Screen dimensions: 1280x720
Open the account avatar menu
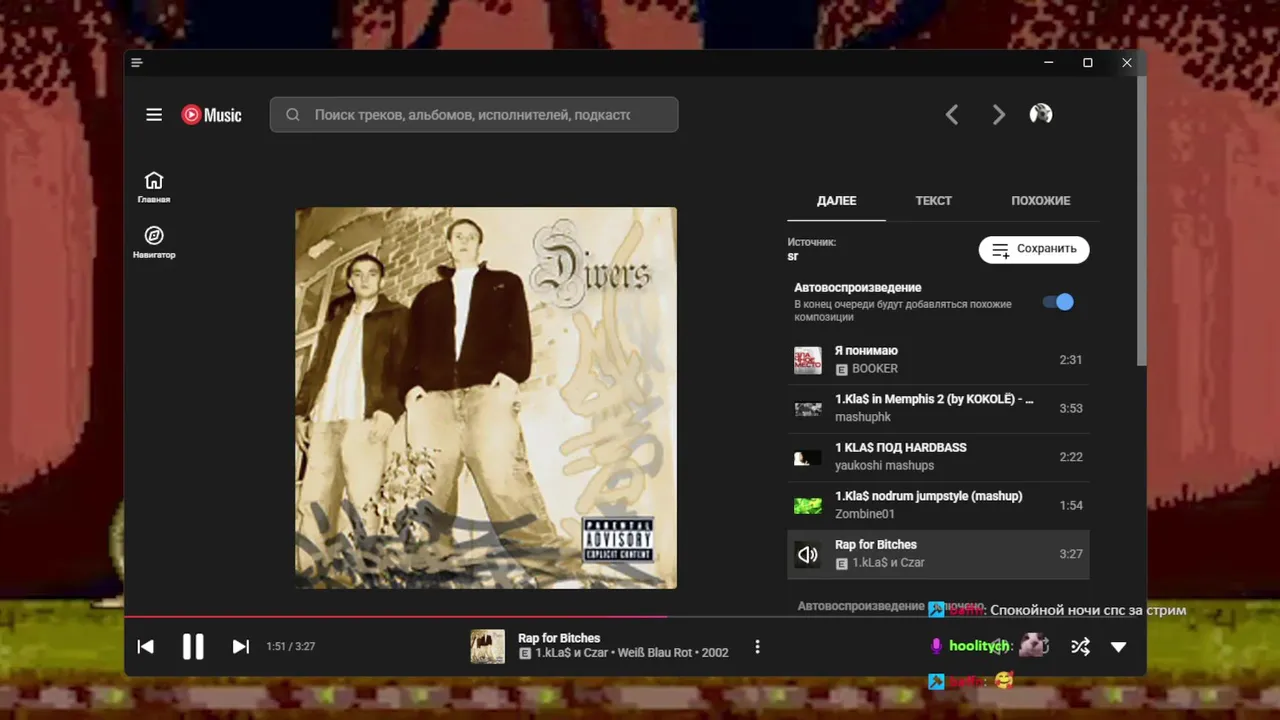(x=1041, y=114)
